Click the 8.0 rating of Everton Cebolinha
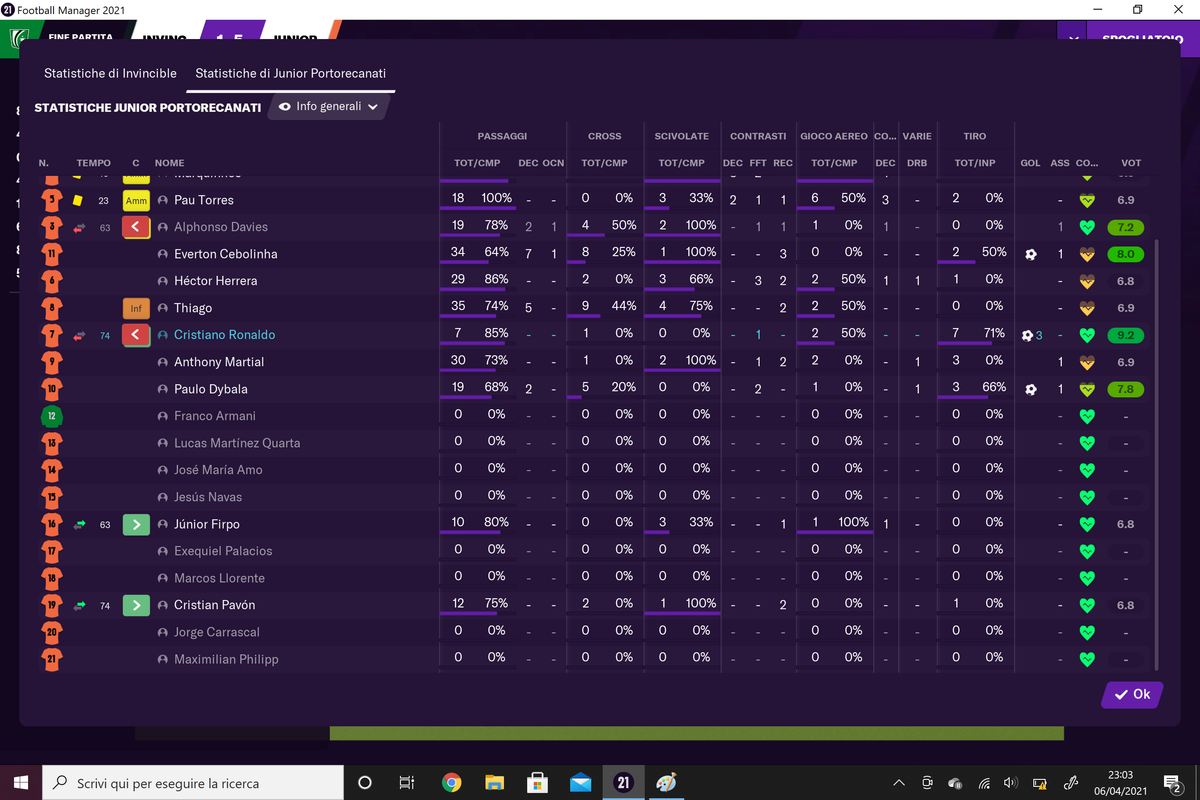Viewport: 1200px width, 800px height. [x=1126, y=254]
